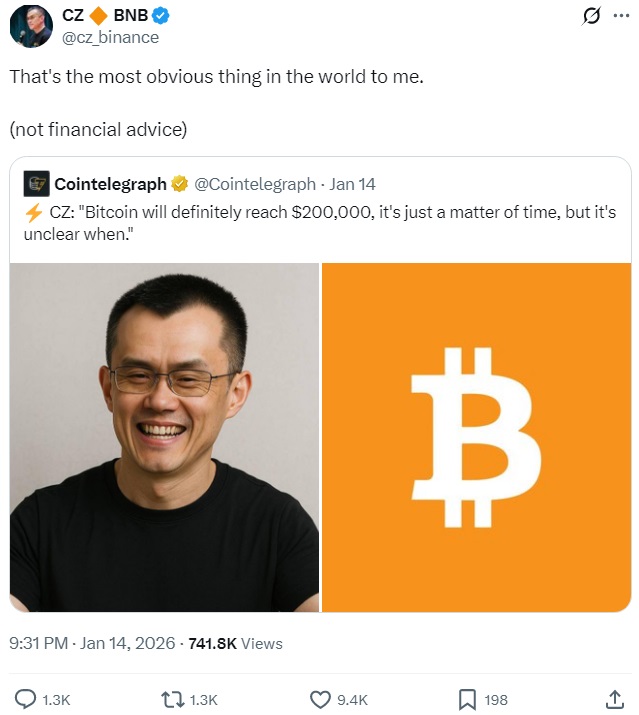The height and width of the screenshot is (715, 639).
Task: Open the Grok slashed-circle icon
Action: [x=591, y=16]
